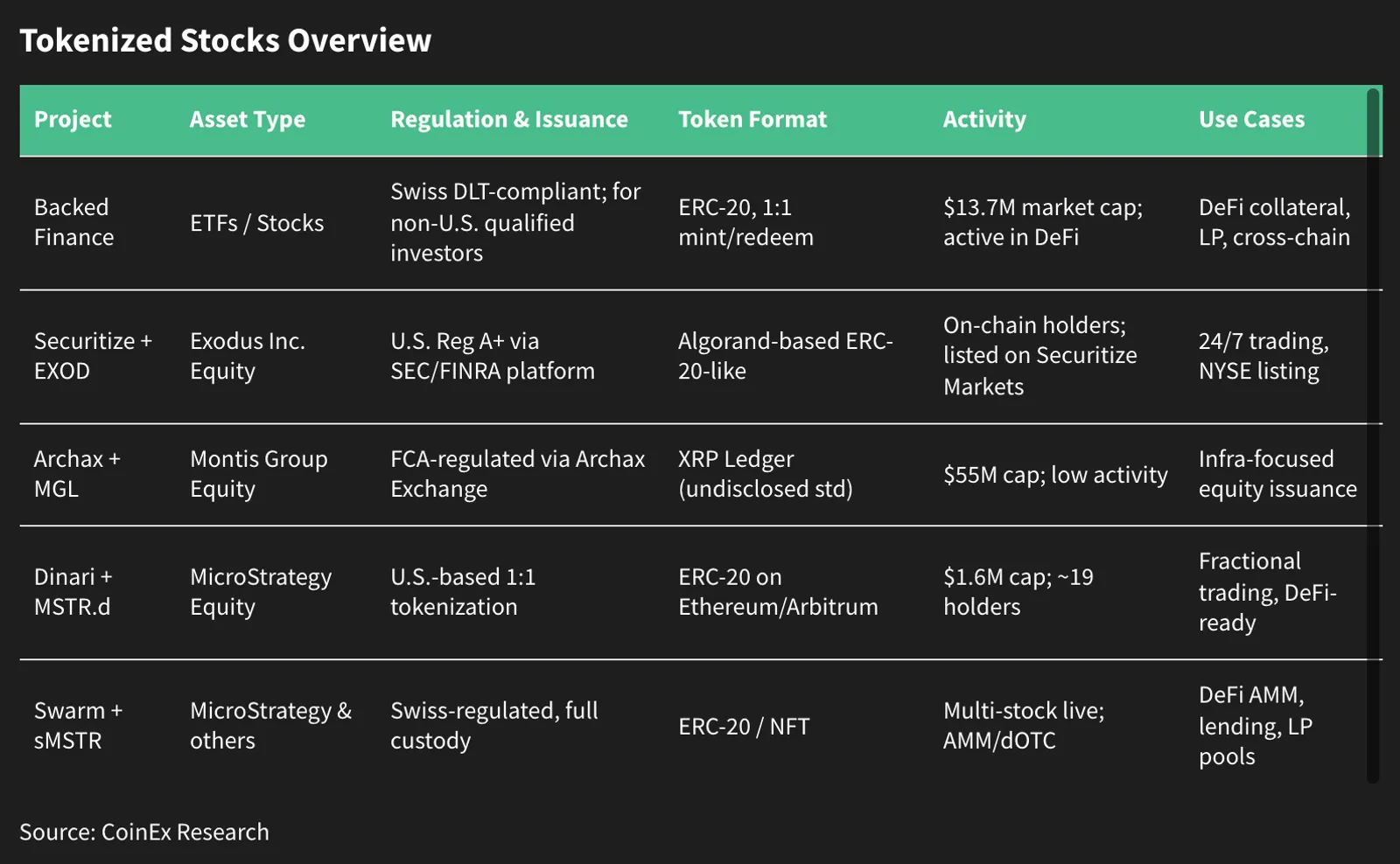Select the FCA-regulated via Archax Exchange cell
Image resolution: width=1400 pixels, height=864 pixels.
(x=518, y=474)
